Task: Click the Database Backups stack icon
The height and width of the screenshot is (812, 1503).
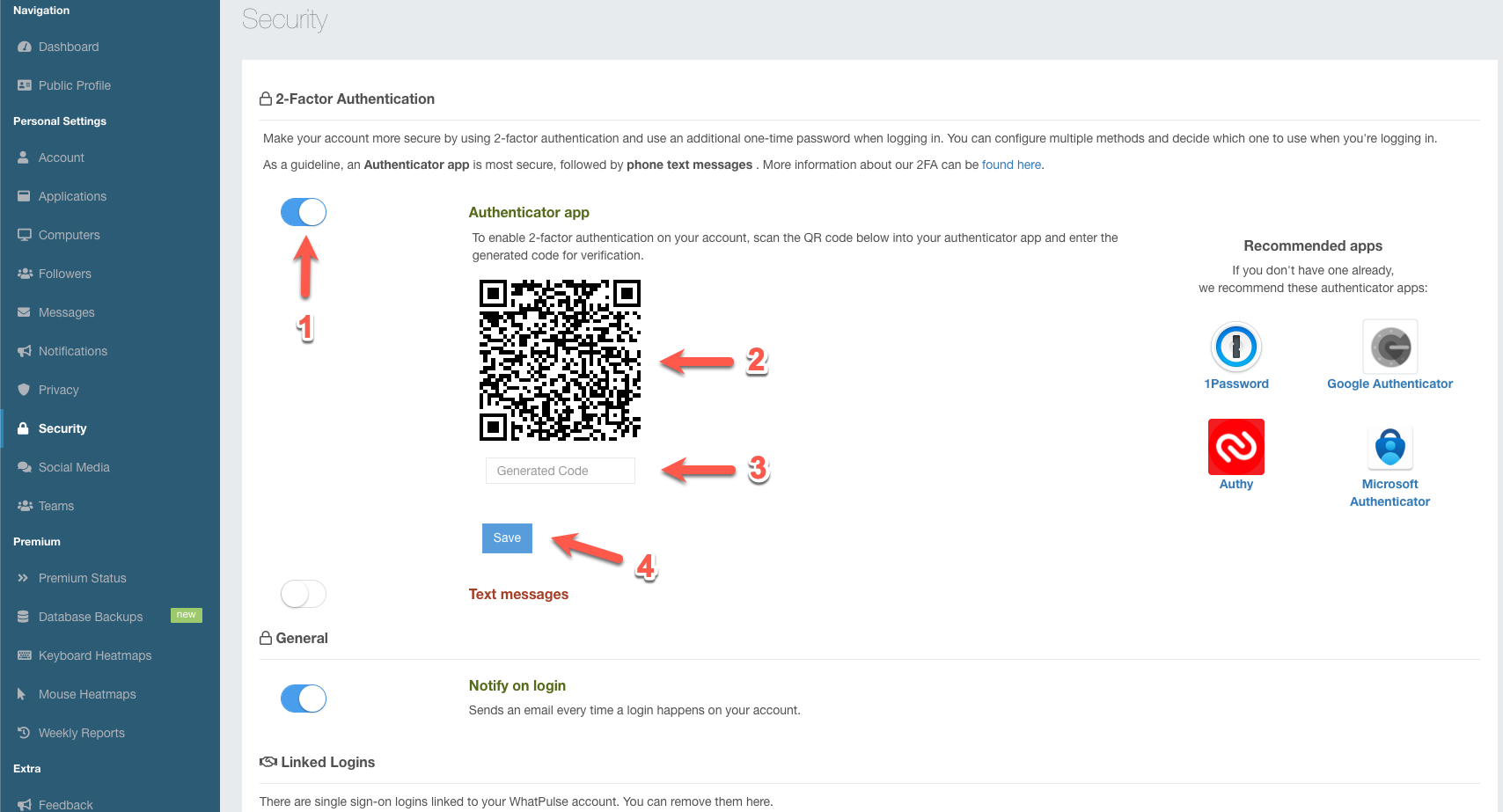Action: 24,617
